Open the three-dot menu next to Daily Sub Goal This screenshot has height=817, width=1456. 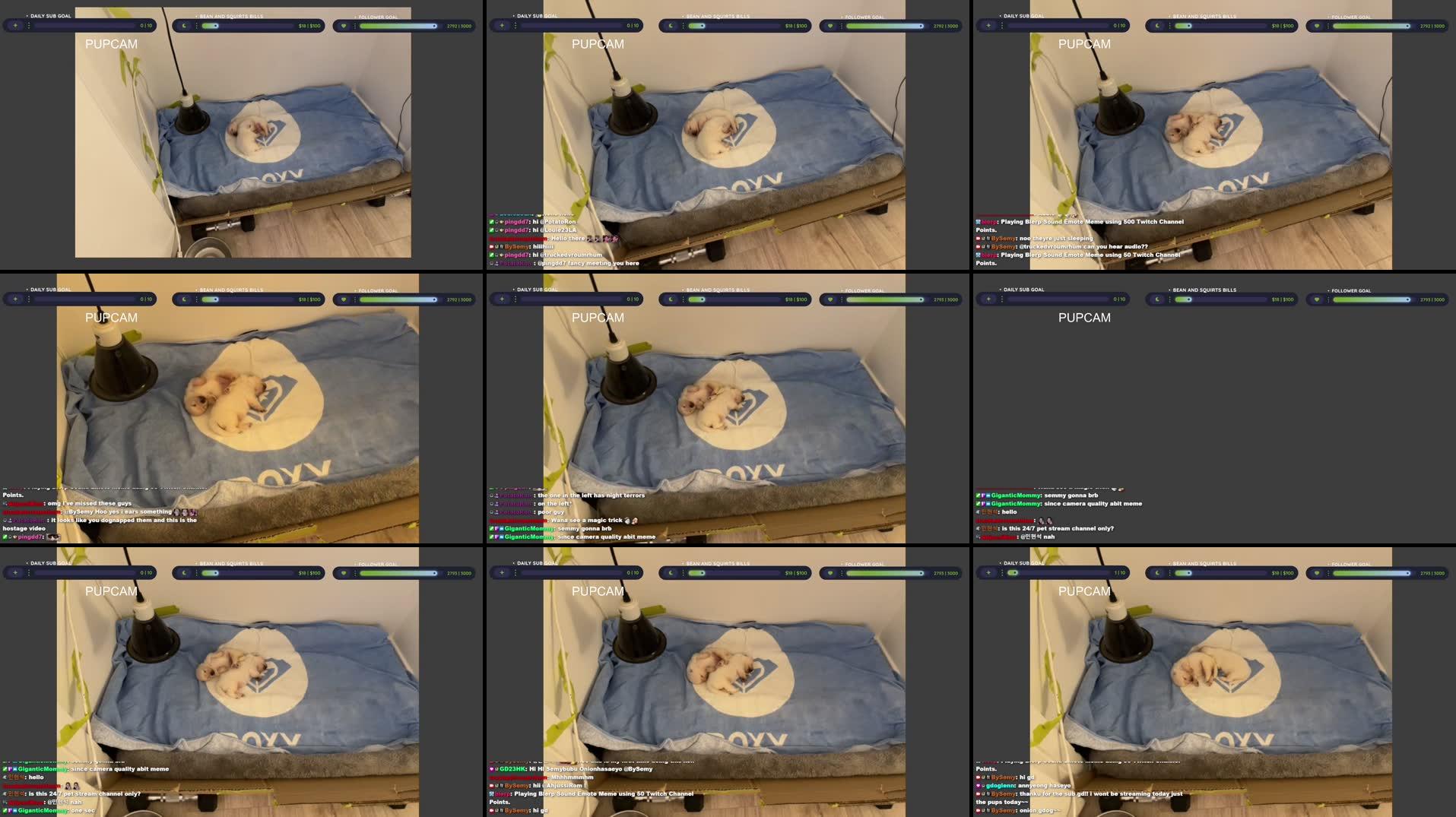tap(28, 25)
